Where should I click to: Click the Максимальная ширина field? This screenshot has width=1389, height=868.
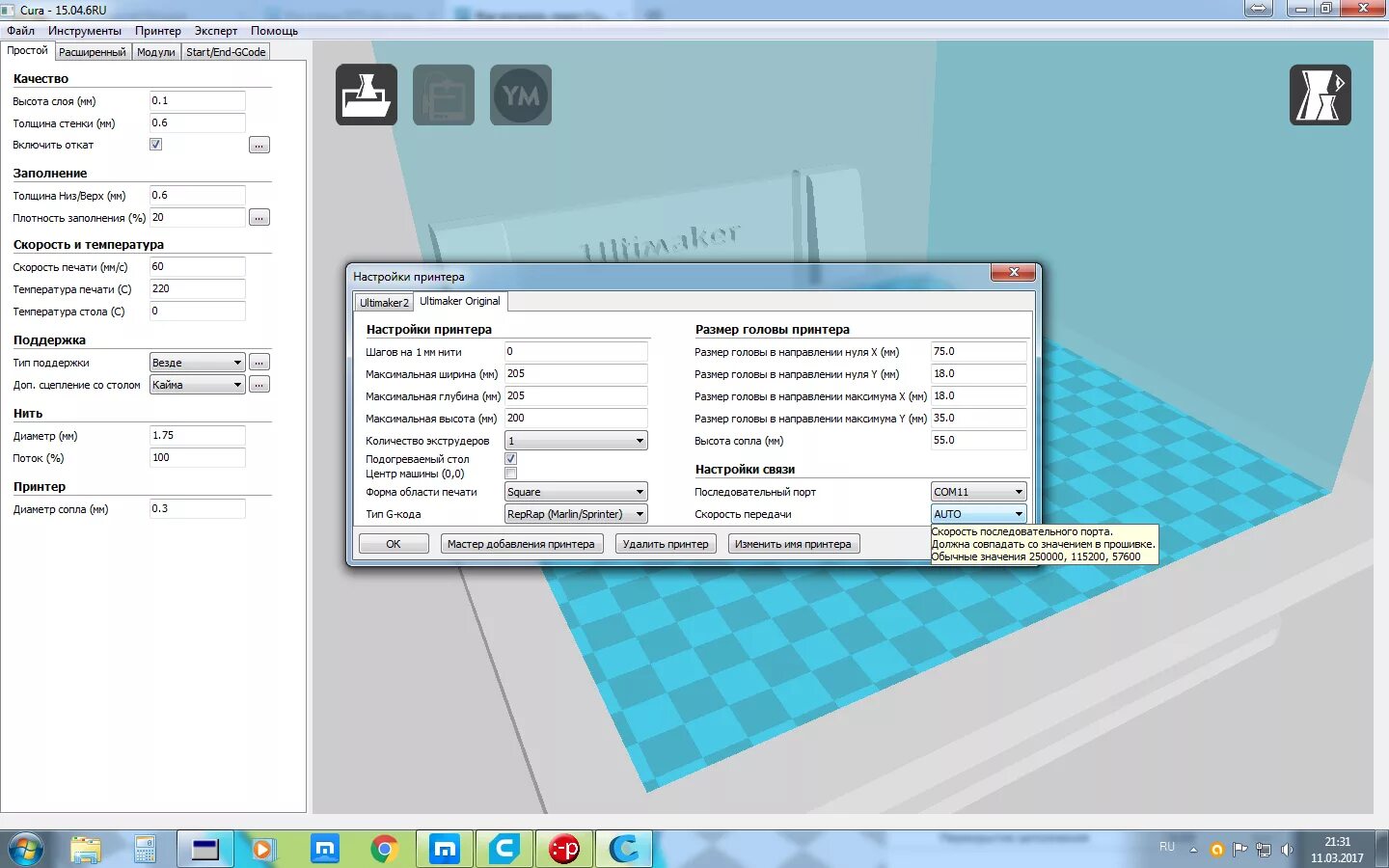point(576,373)
